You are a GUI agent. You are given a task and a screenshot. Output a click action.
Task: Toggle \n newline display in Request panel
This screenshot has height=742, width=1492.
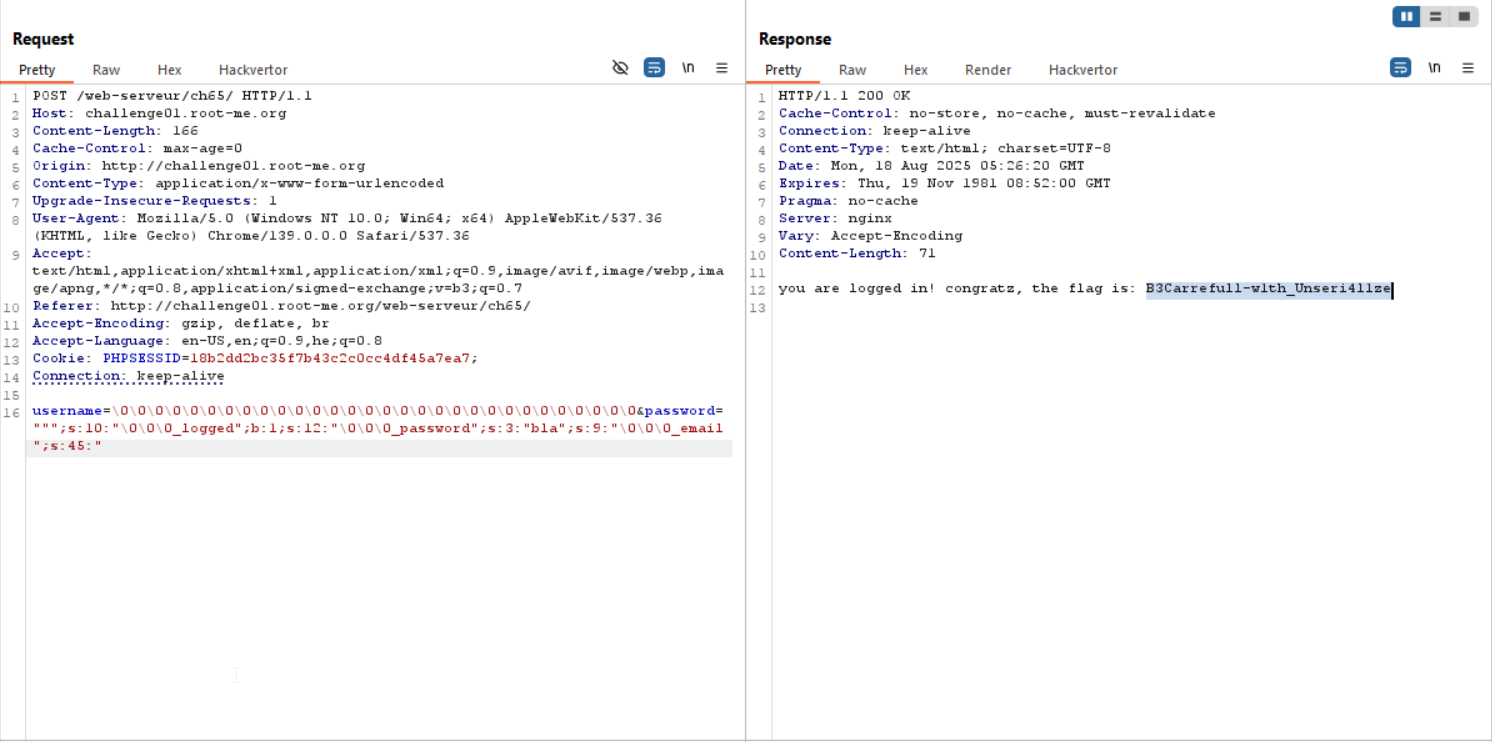coord(688,68)
